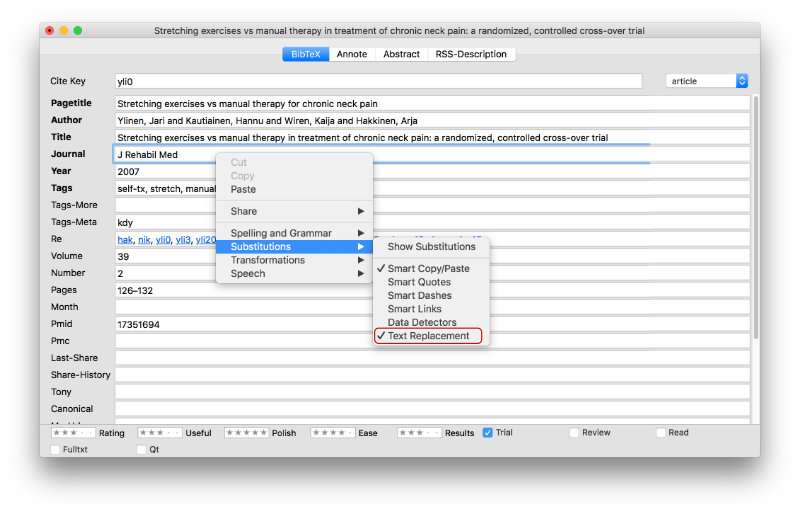Select the RSS-Description tab

coord(471,54)
